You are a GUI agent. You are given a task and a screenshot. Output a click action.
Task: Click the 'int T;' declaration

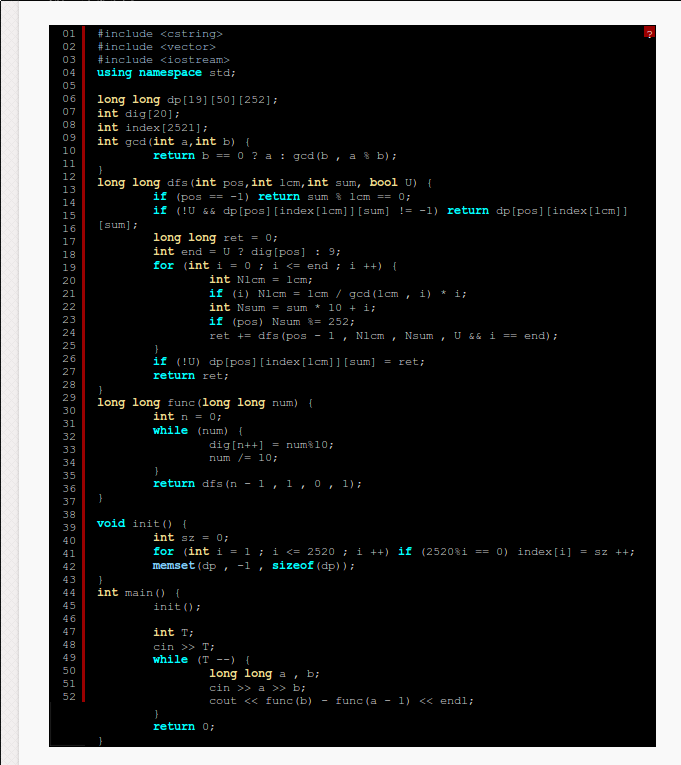point(174,633)
